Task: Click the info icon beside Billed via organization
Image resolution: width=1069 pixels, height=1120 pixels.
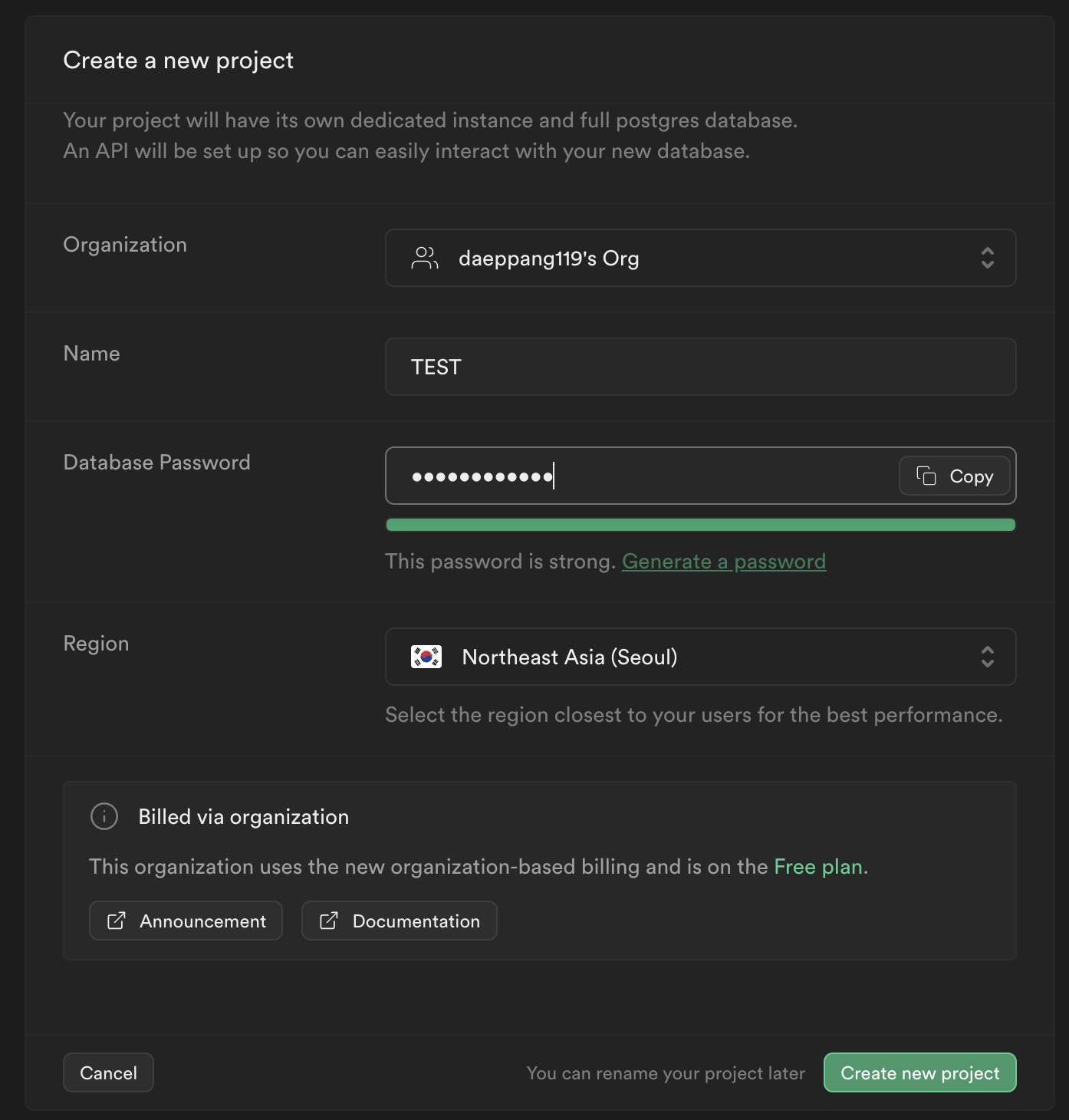Action: tap(104, 816)
